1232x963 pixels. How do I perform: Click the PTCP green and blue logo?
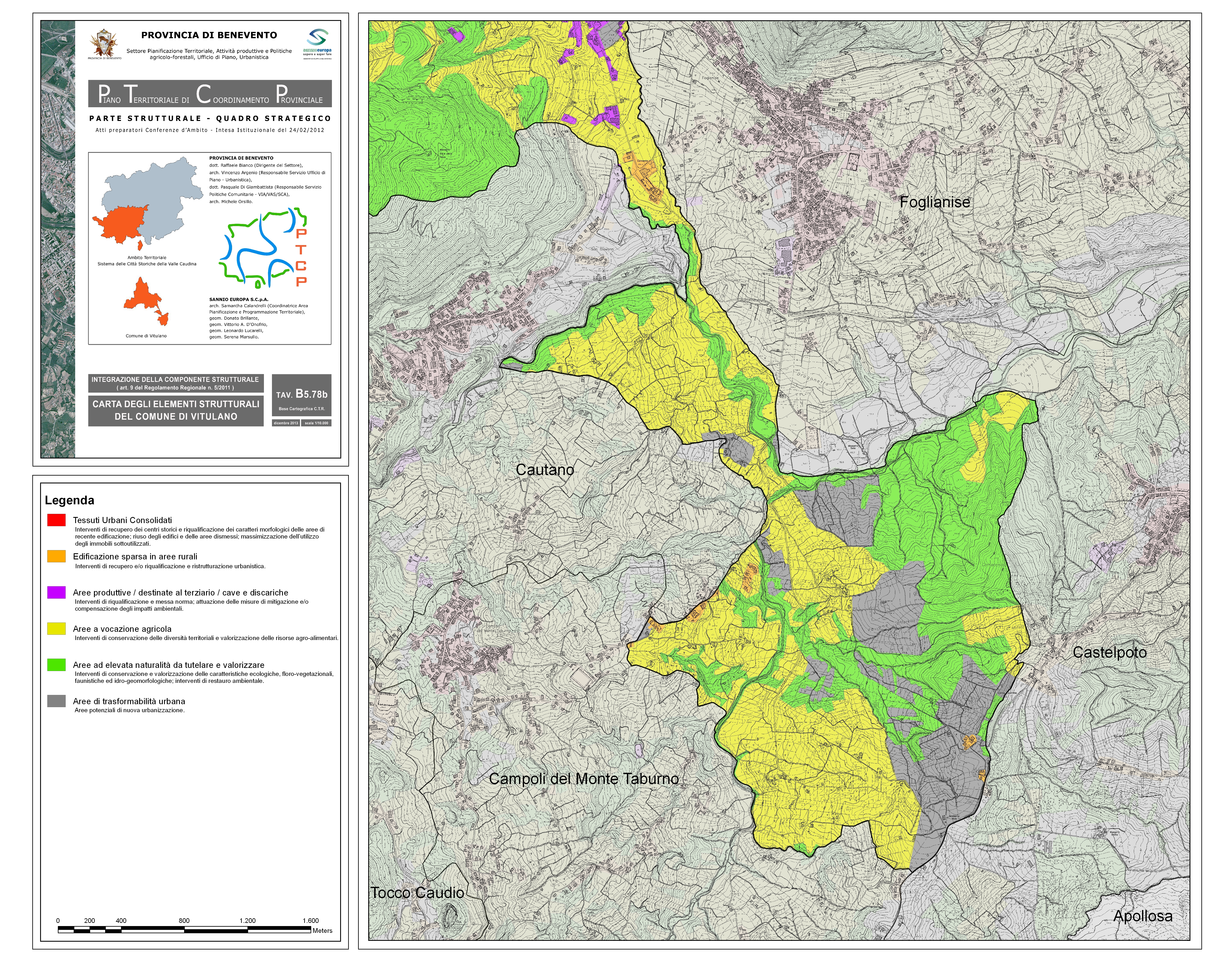click(x=264, y=248)
